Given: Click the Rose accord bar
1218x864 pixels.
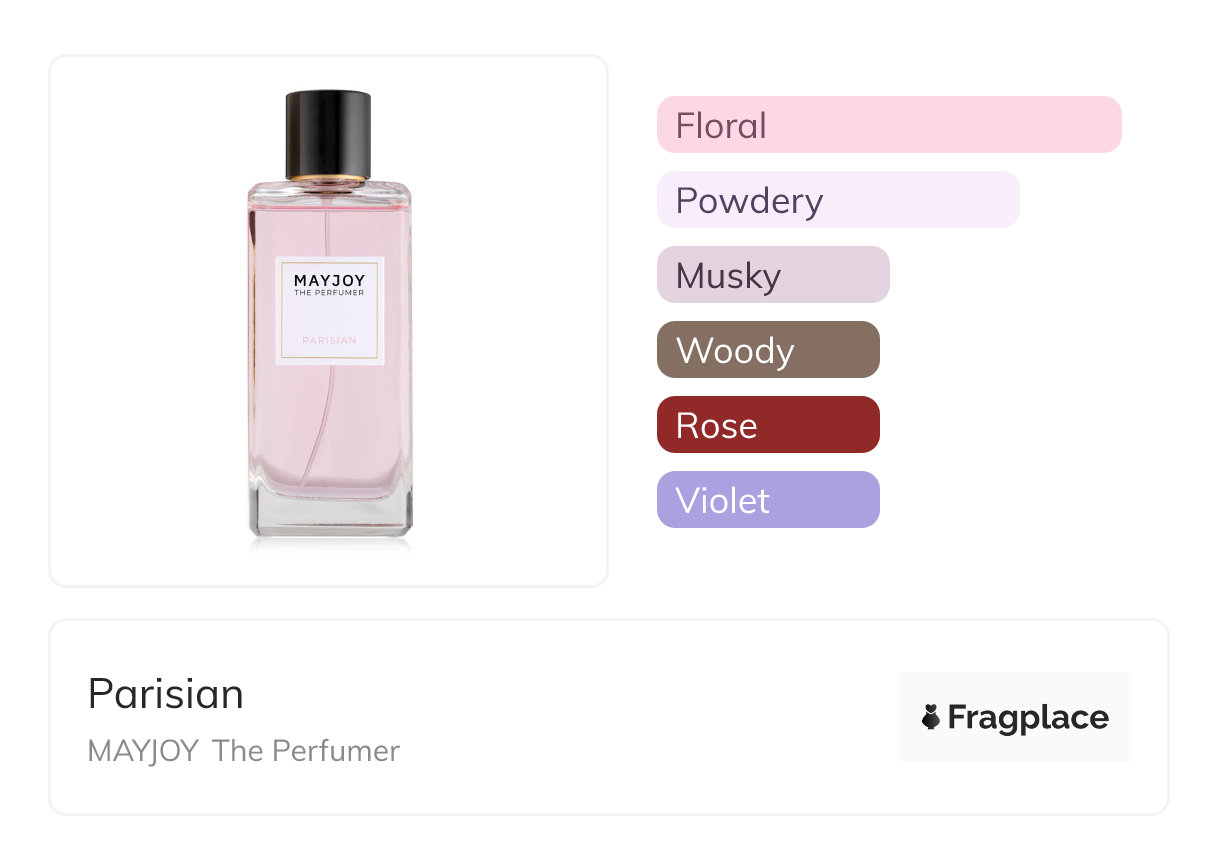Looking at the screenshot, I should [x=767, y=425].
